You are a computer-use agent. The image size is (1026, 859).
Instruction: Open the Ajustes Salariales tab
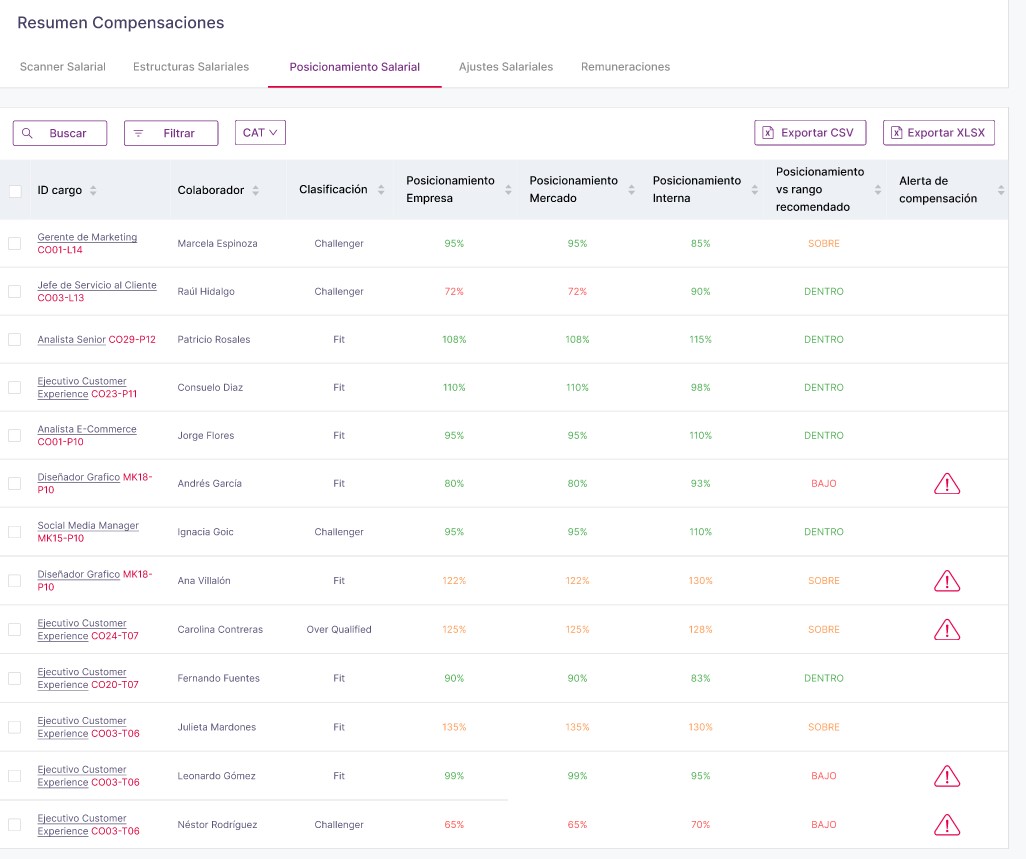point(505,67)
